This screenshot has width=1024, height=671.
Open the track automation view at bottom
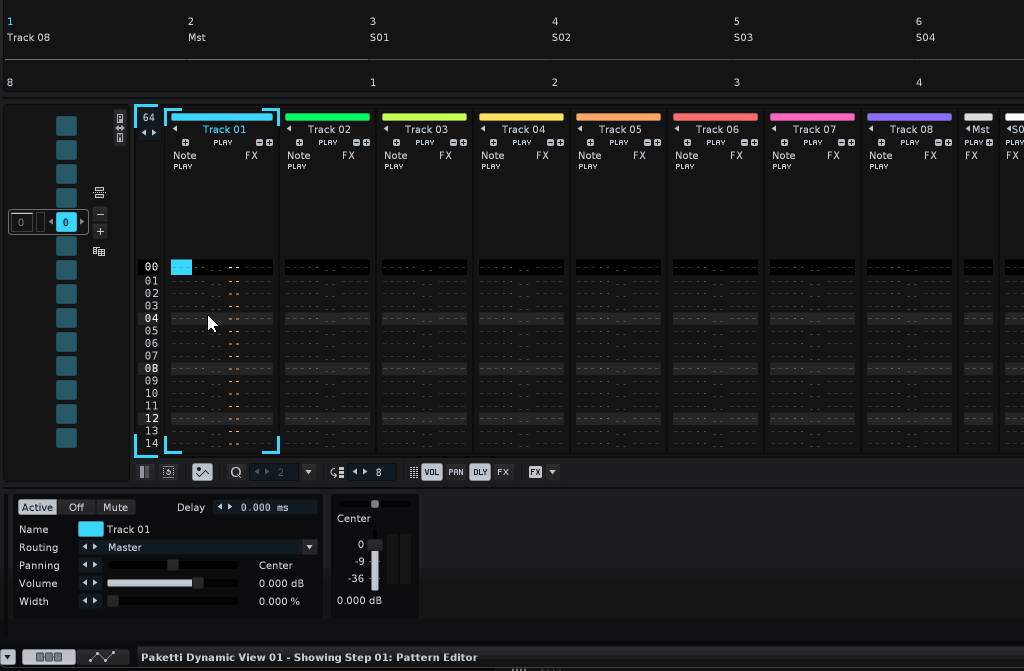click(x=102, y=657)
